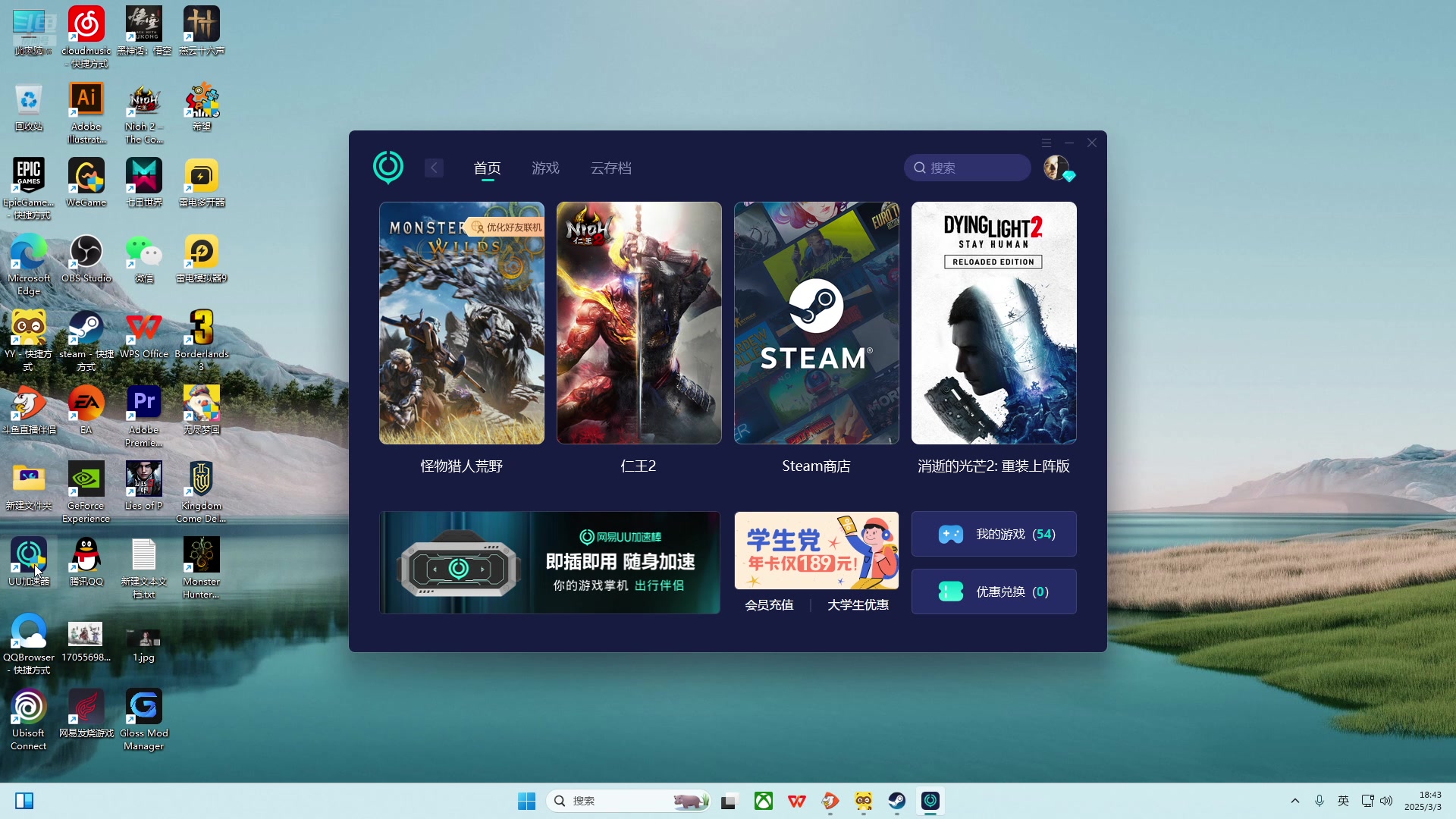The width and height of the screenshot is (1456, 819).
Task: Click the taskbar 搜索 box
Action: coord(628,801)
